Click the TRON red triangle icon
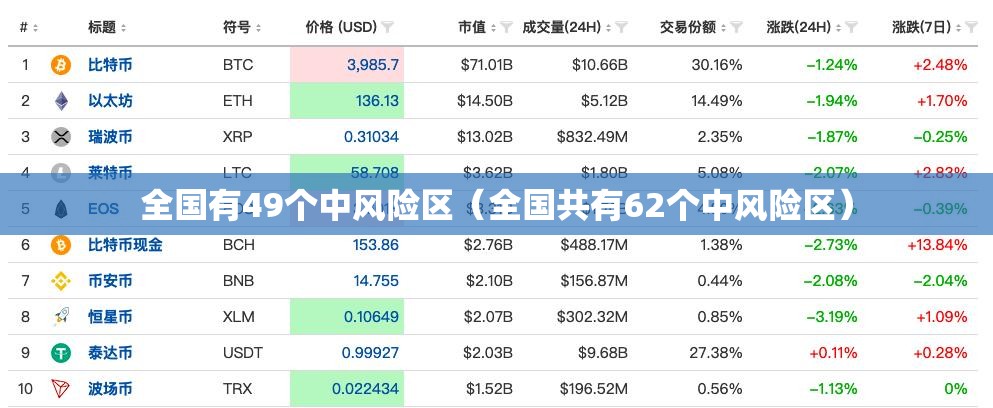The image size is (993, 408). pyautogui.click(x=61, y=388)
